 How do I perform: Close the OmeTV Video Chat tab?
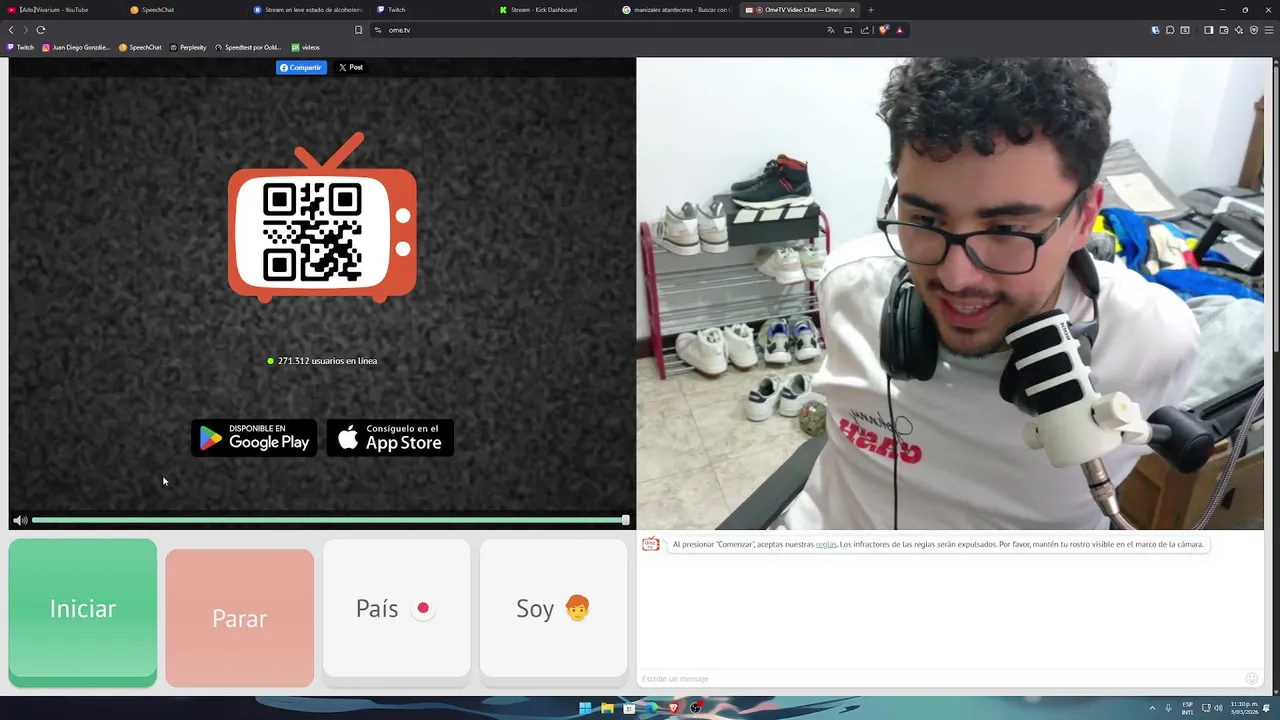(852, 10)
